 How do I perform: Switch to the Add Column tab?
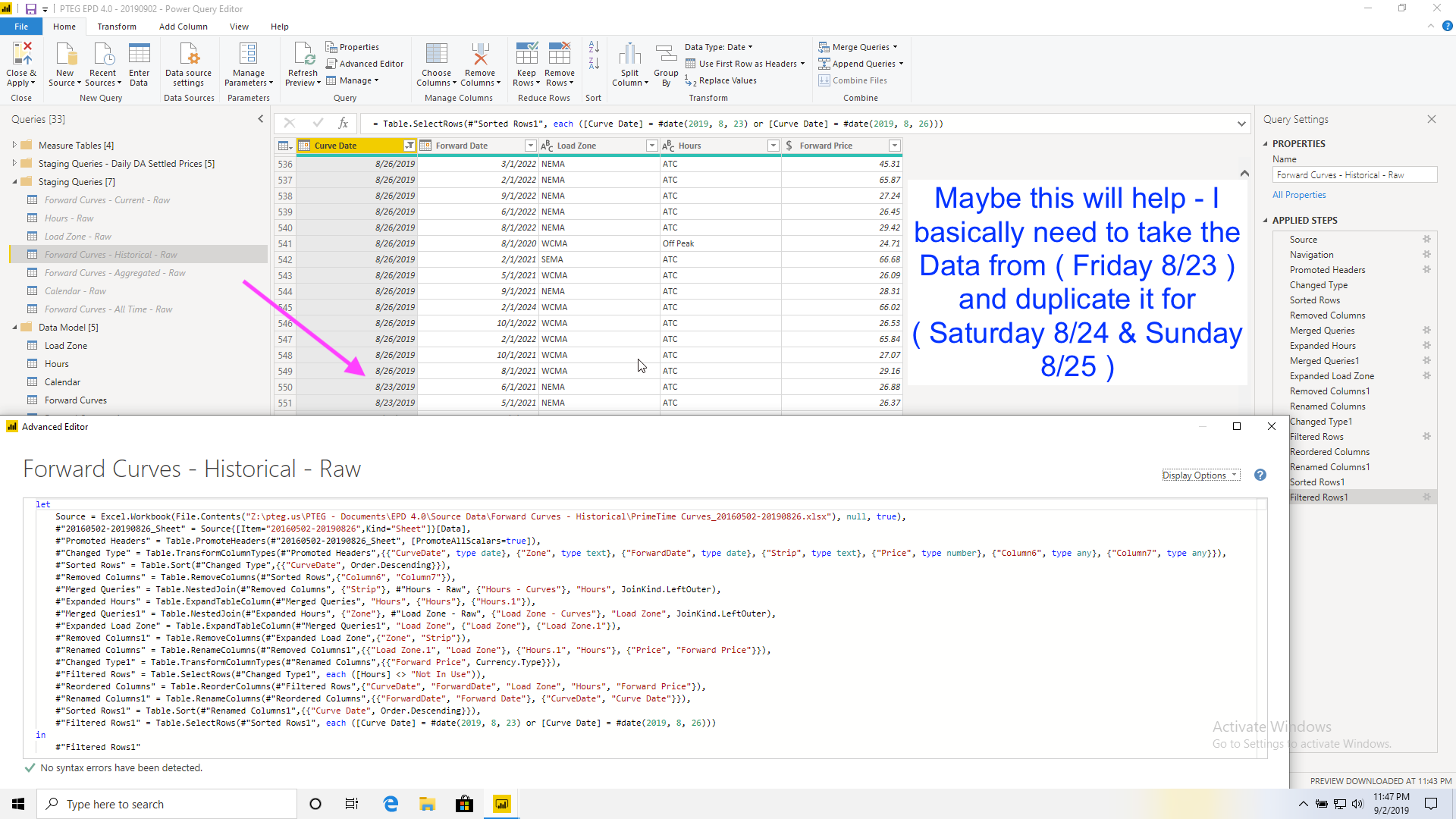pyautogui.click(x=184, y=27)
